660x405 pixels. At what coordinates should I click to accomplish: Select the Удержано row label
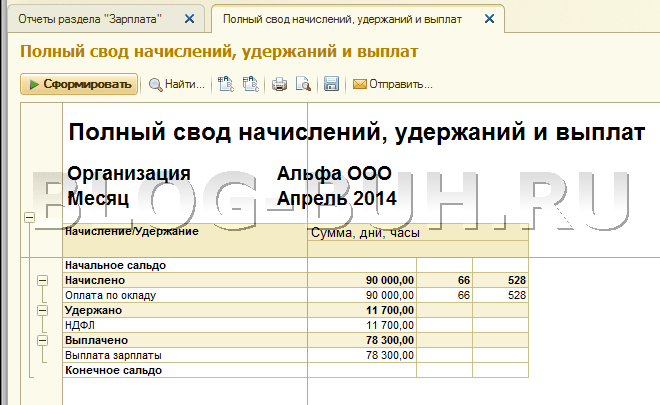93,310
